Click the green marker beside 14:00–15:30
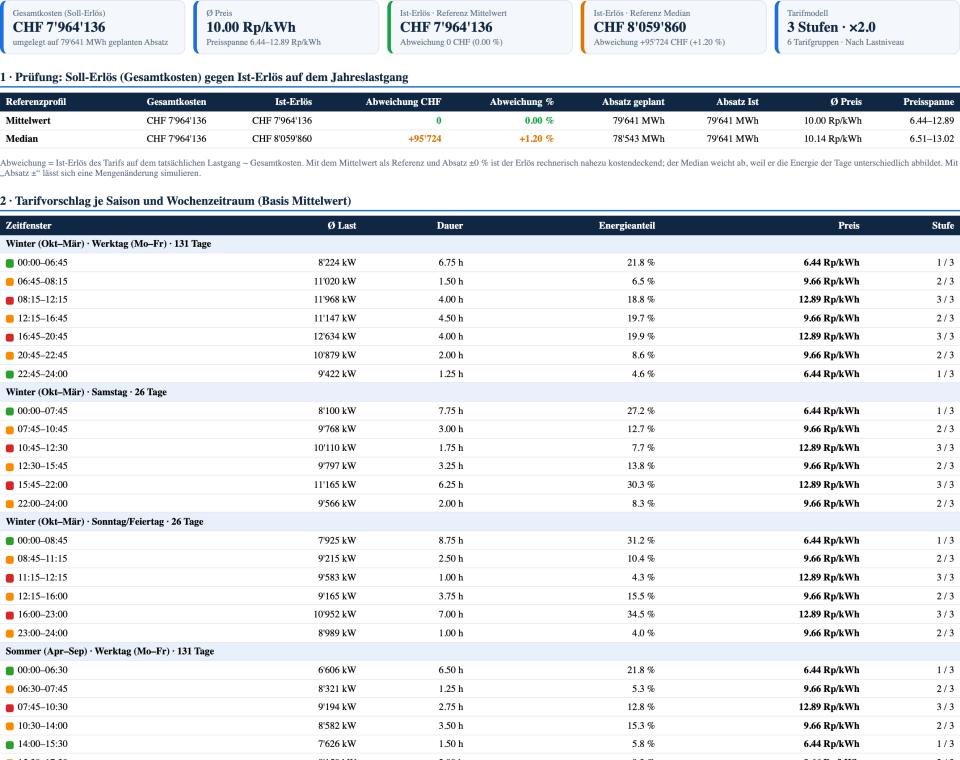960x760 pixels. 10,744
